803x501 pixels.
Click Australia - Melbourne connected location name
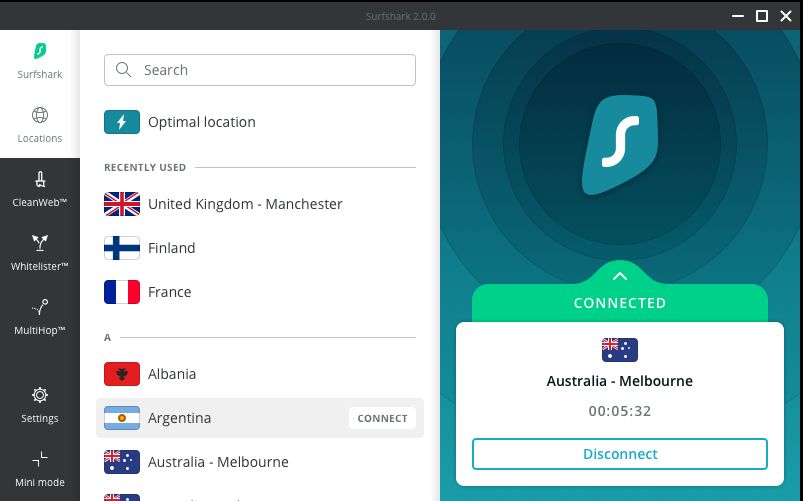pos(620,381)
